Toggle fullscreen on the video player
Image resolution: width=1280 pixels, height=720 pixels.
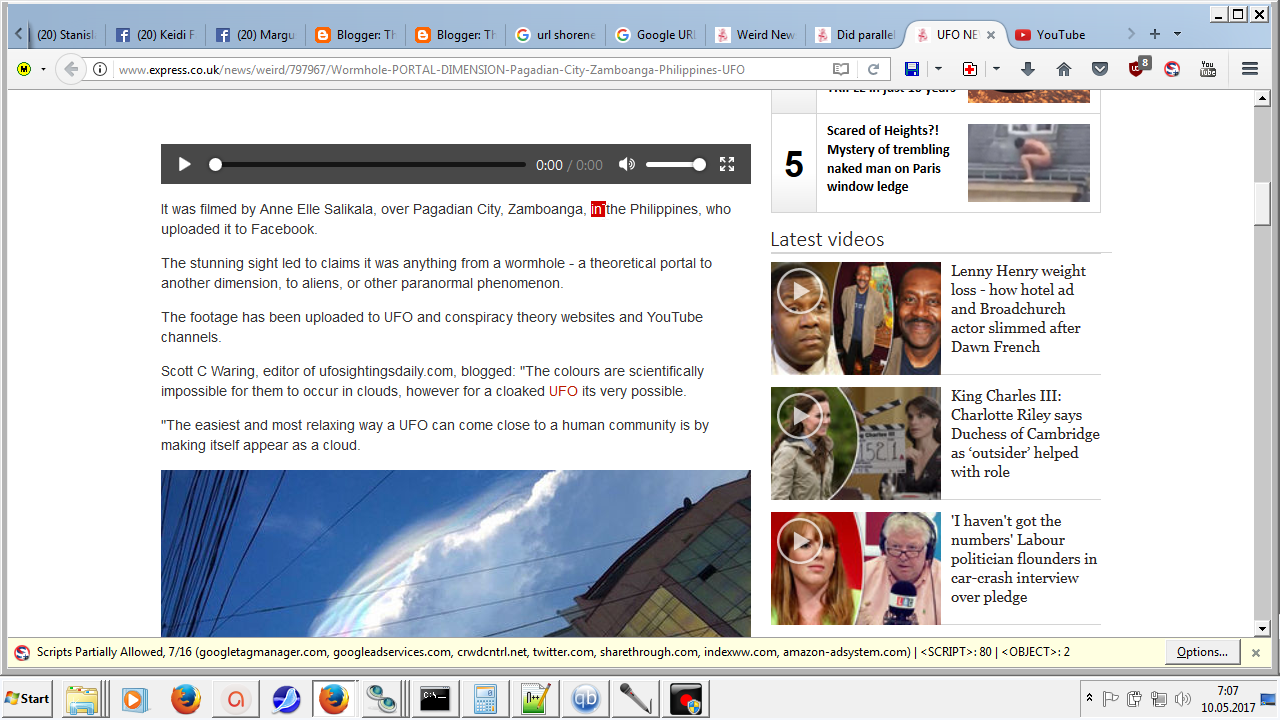[727, 165]
